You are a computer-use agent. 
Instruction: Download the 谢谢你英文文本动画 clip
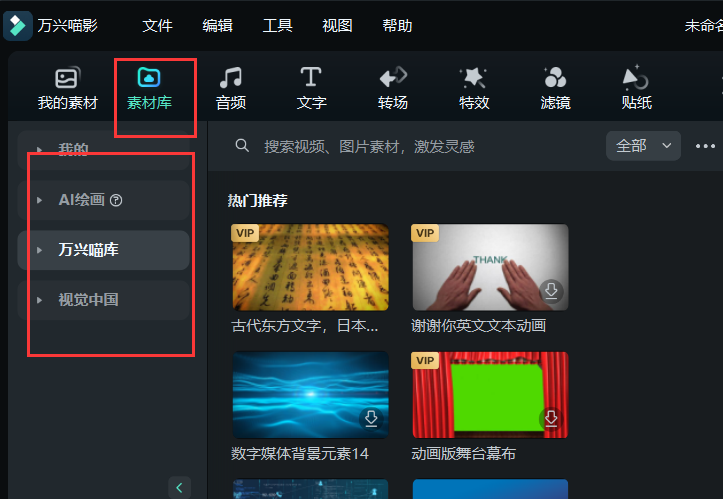click(551, 291)
